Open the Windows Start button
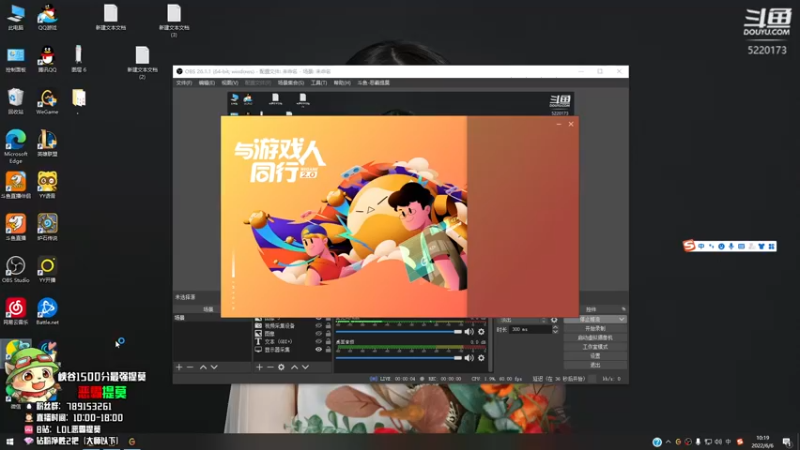 (x=9, y=441)
